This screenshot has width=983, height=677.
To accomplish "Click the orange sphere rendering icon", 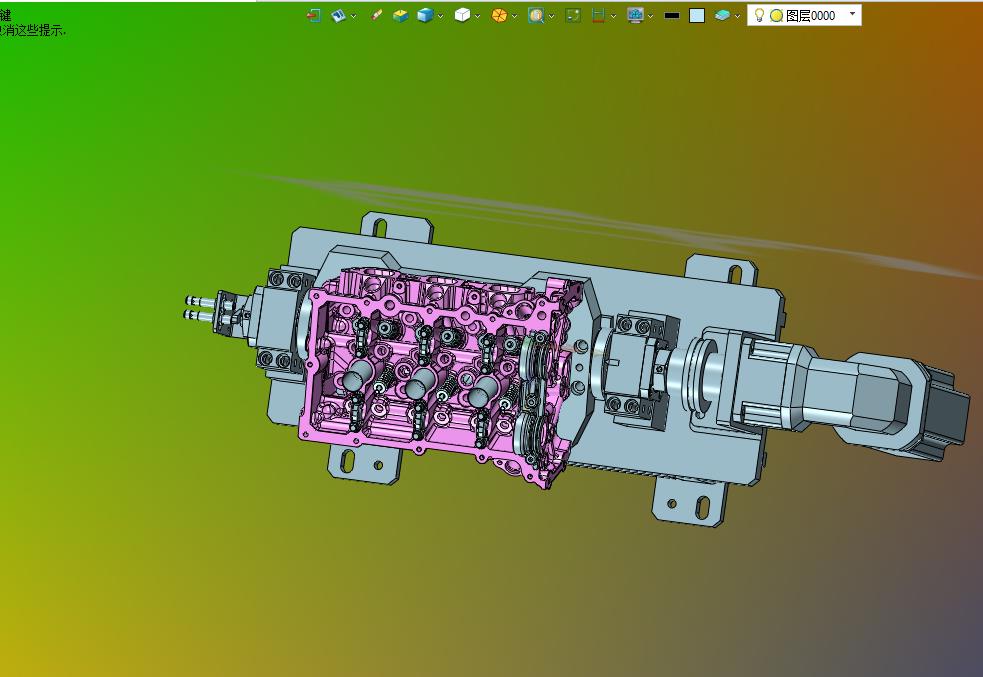I will pos(499,16).
